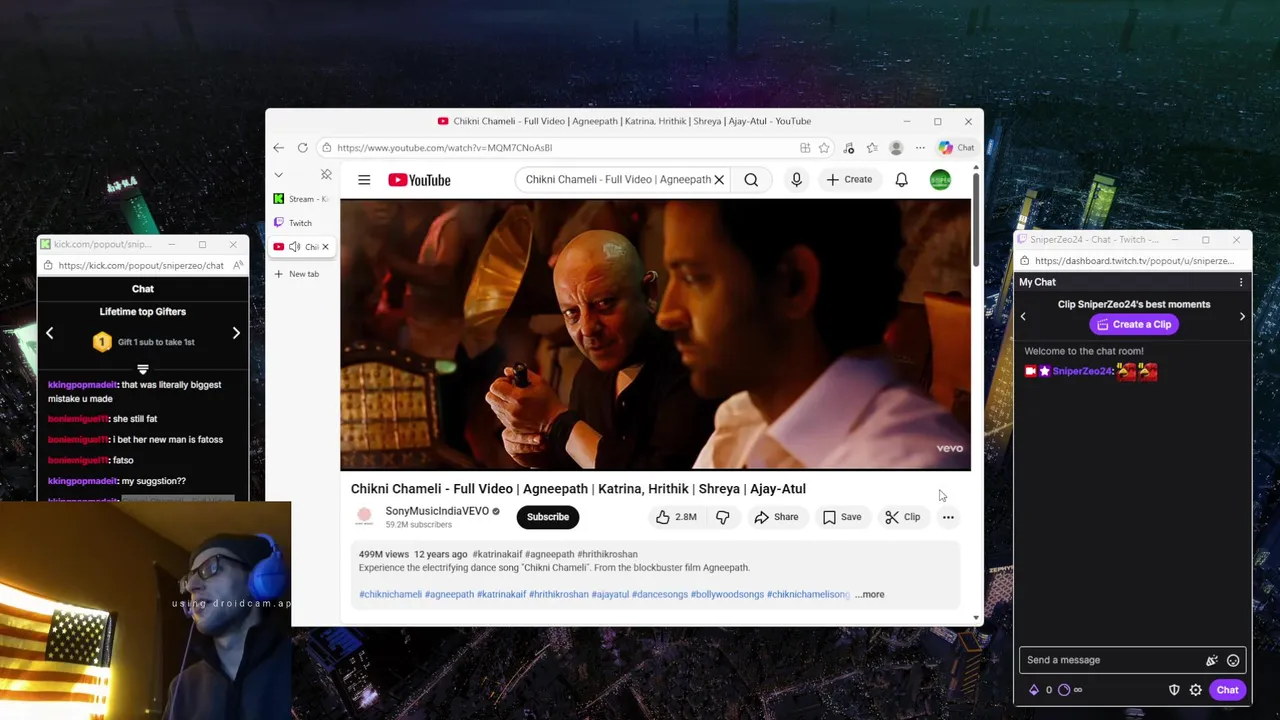This screenshot has width=1280, height=720.
Task: Open the YouTube Create menu
Action: [849, 180]
